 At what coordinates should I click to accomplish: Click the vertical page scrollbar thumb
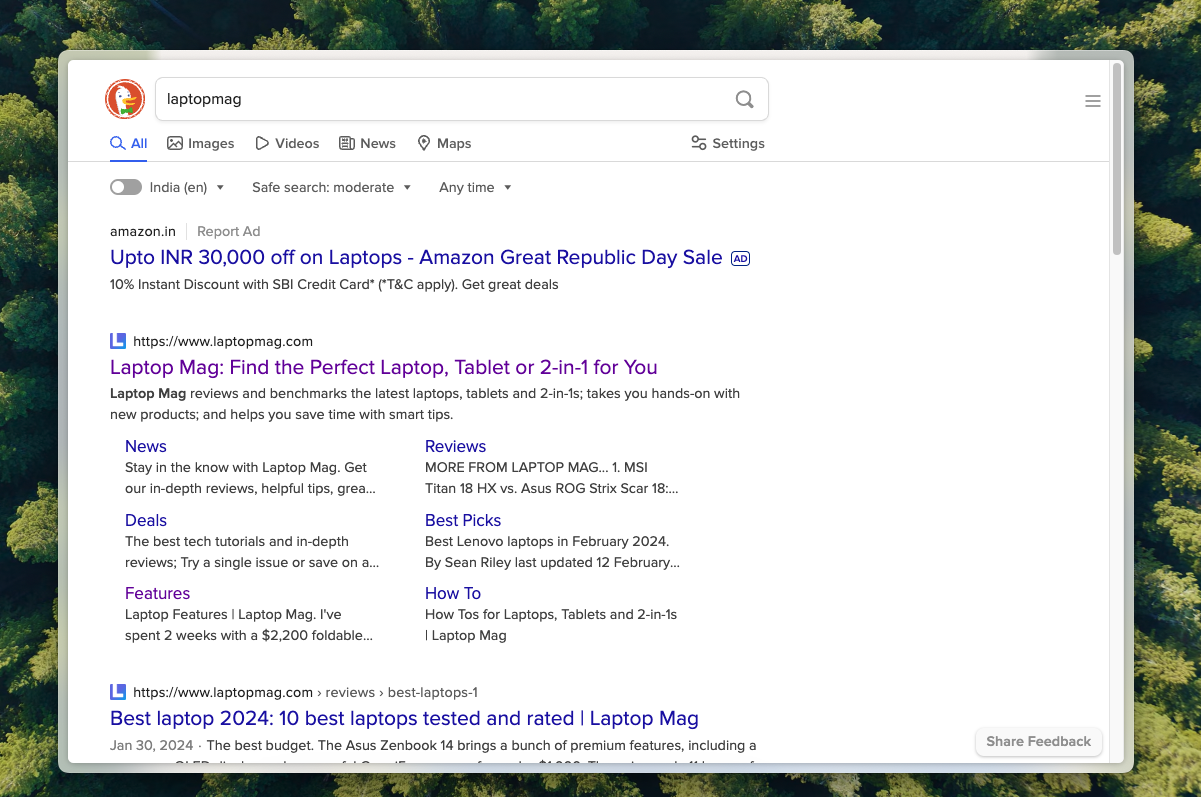pyautogui.click(x=1117, y=160)
